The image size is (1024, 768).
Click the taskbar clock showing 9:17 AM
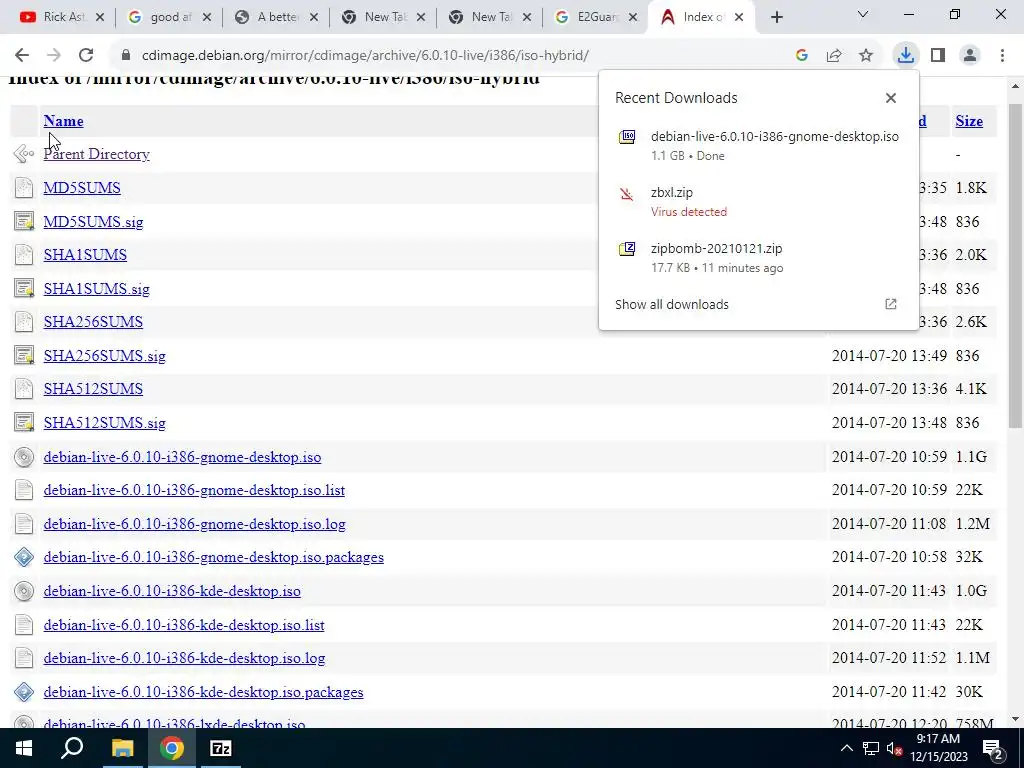coord(938,748)
